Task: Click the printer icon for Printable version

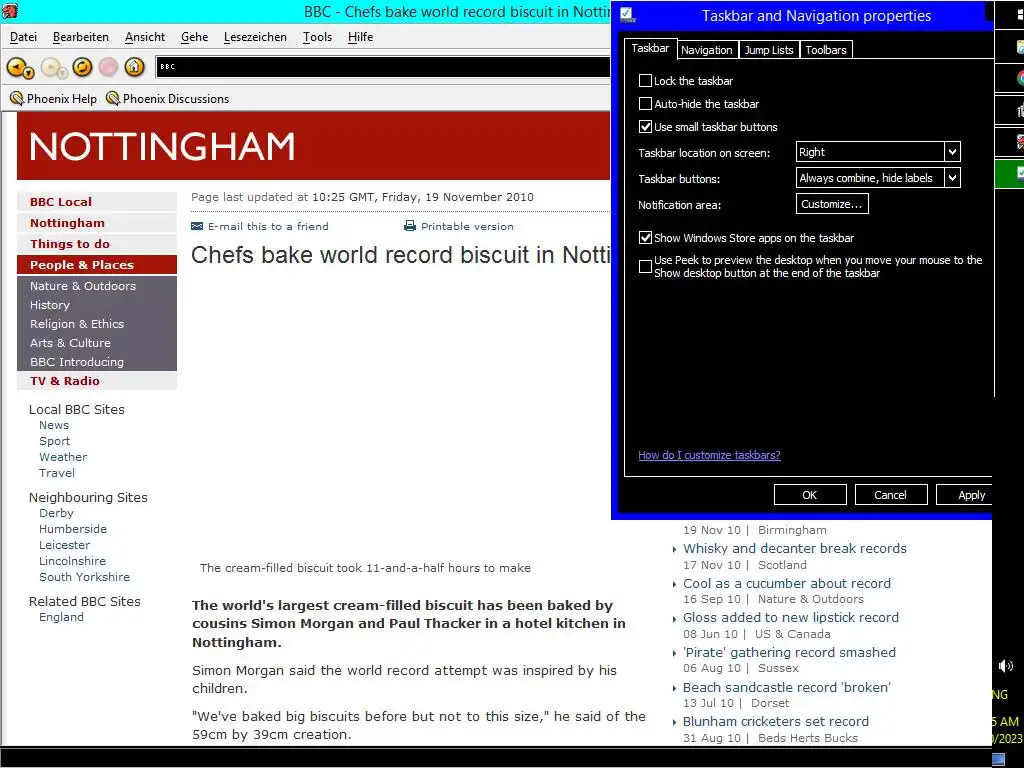Action: tap(409, 226)
